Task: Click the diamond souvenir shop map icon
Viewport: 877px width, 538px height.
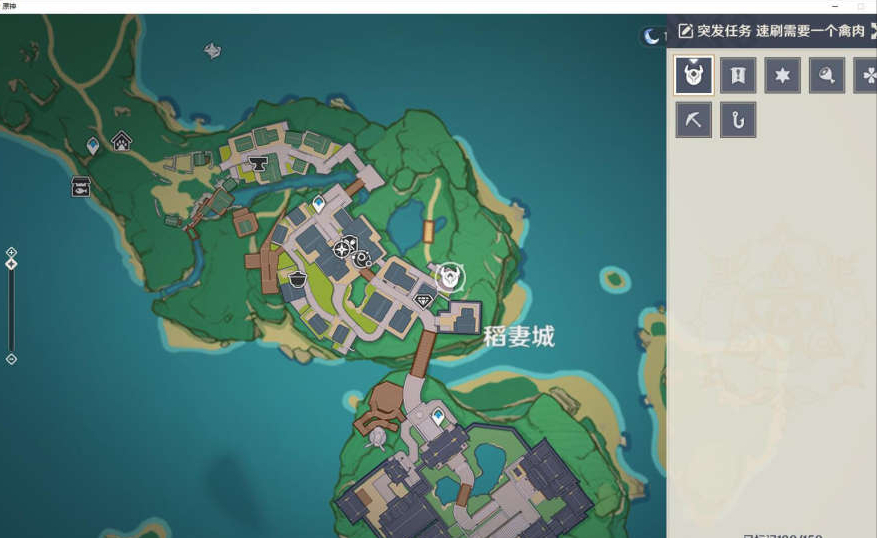Action: tap(423, 301)
